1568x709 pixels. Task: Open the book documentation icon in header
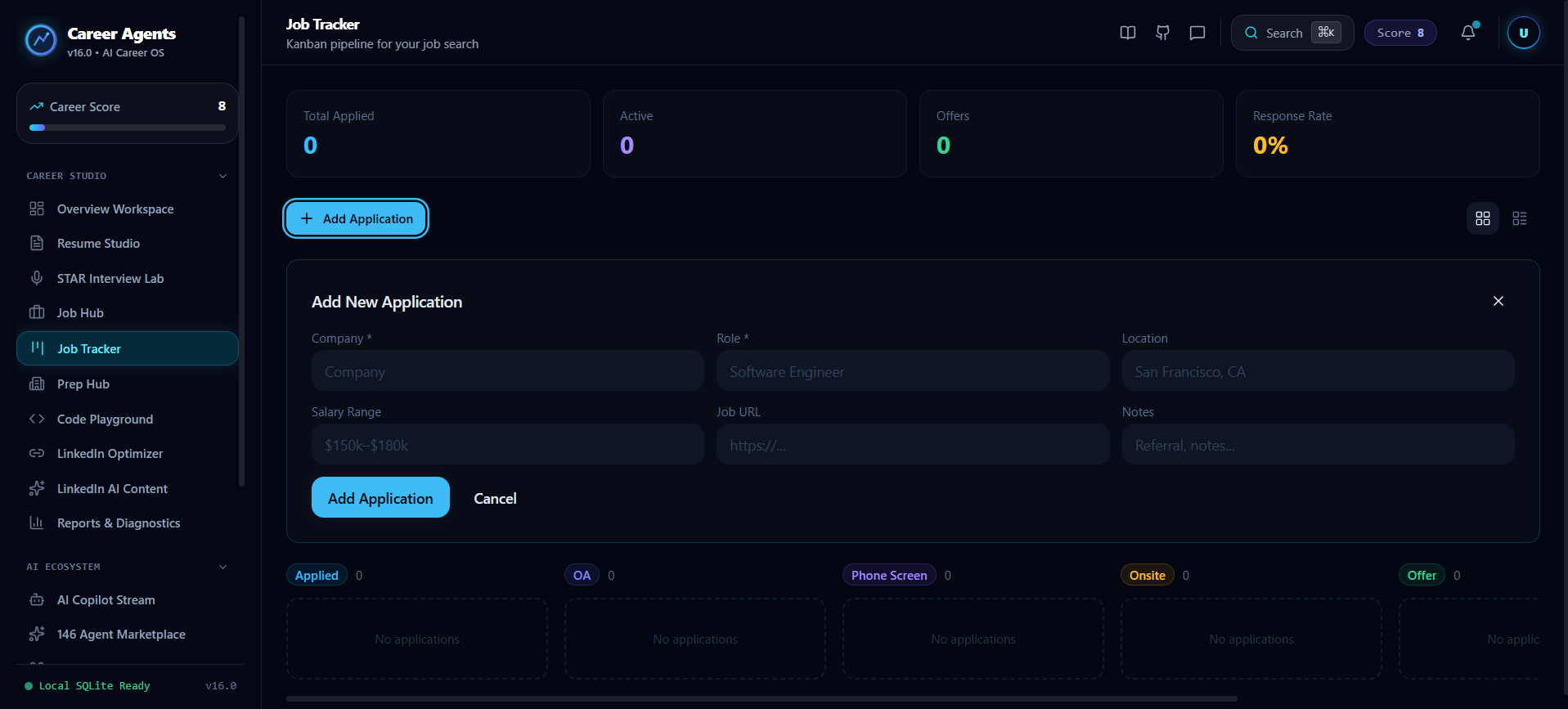click(1128, 33)
